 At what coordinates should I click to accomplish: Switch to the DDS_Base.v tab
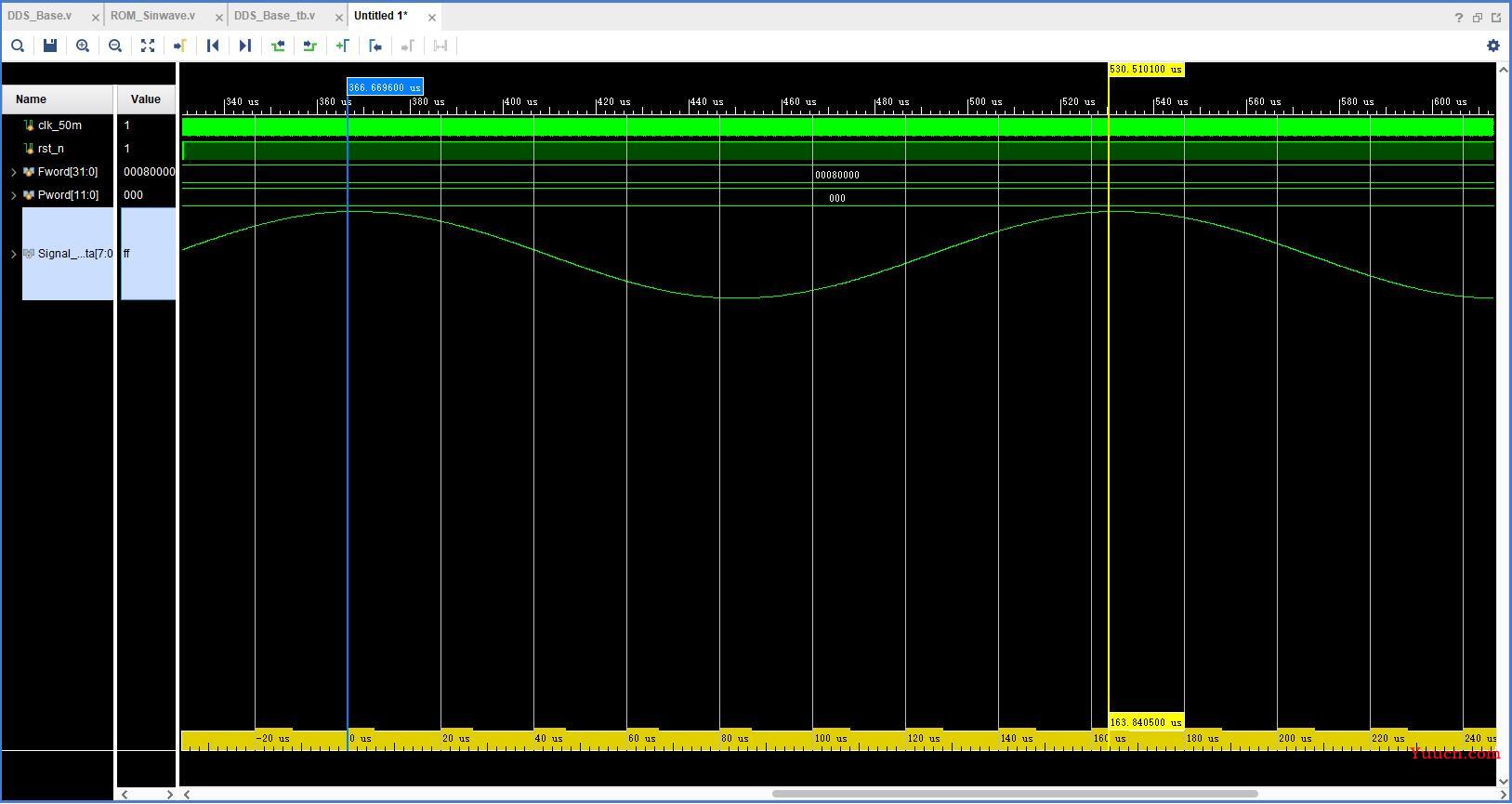click(x=40, y=16)
